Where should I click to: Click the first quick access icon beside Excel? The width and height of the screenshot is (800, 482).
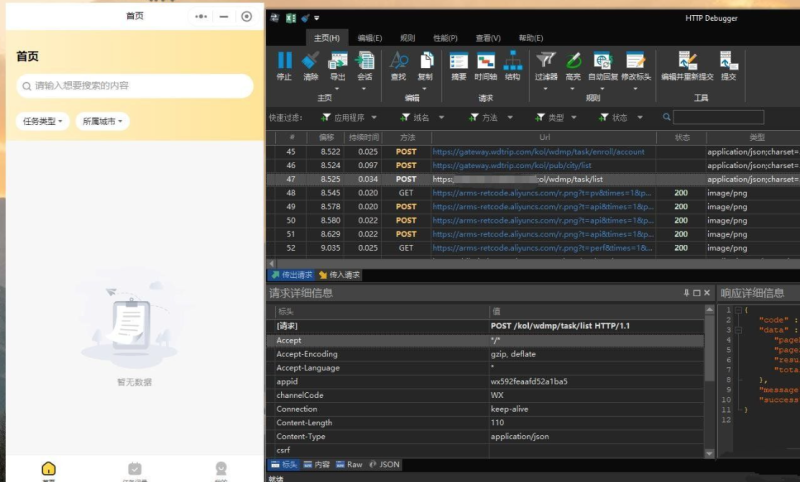[275, 18]
